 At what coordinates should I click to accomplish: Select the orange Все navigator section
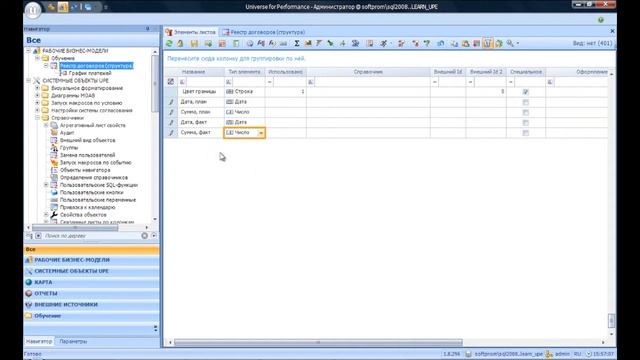click(x=91, y=249)
